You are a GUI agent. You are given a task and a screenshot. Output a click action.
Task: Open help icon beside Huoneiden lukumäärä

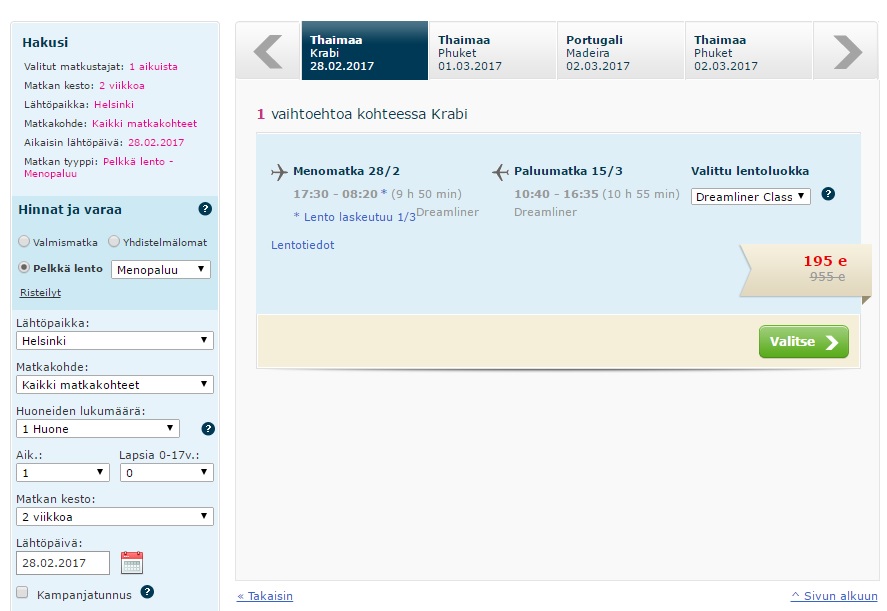click(208, 428)
